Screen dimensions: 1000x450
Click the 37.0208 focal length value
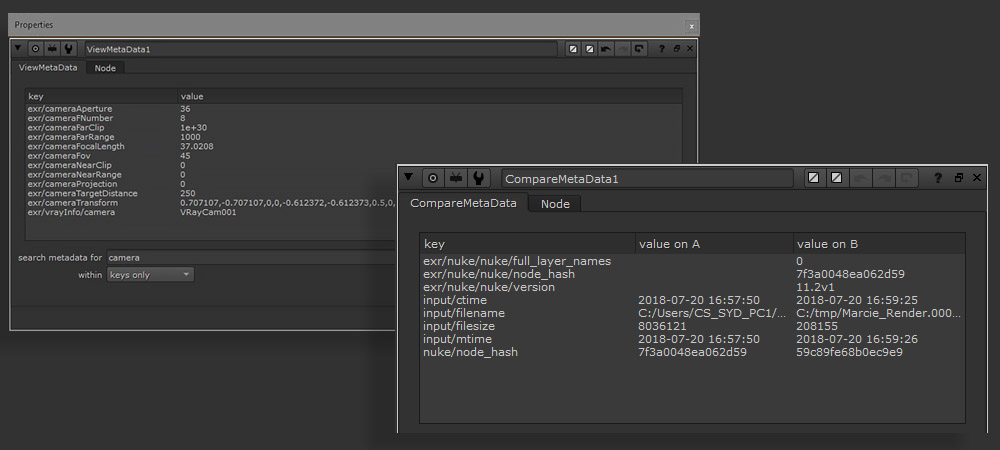click(197, 147)
